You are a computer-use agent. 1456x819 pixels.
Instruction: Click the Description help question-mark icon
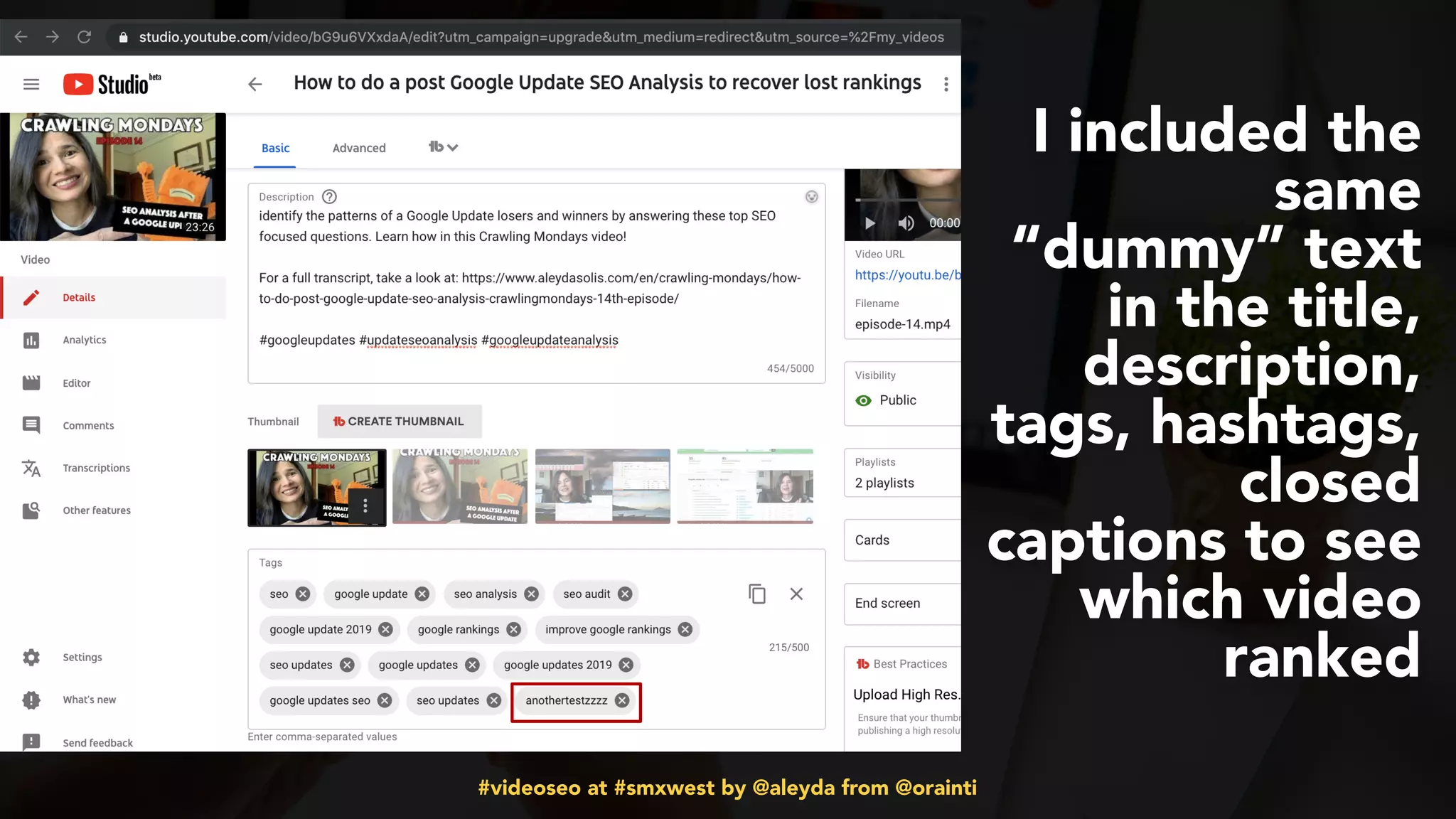329,197
